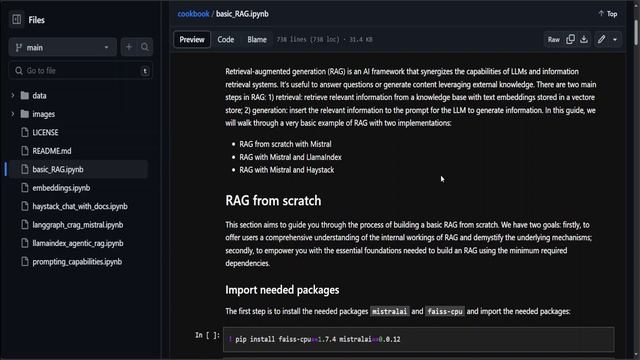Select basic_RAG.ipynb in the file tree
Screen dimensions: 640x360
58,169
